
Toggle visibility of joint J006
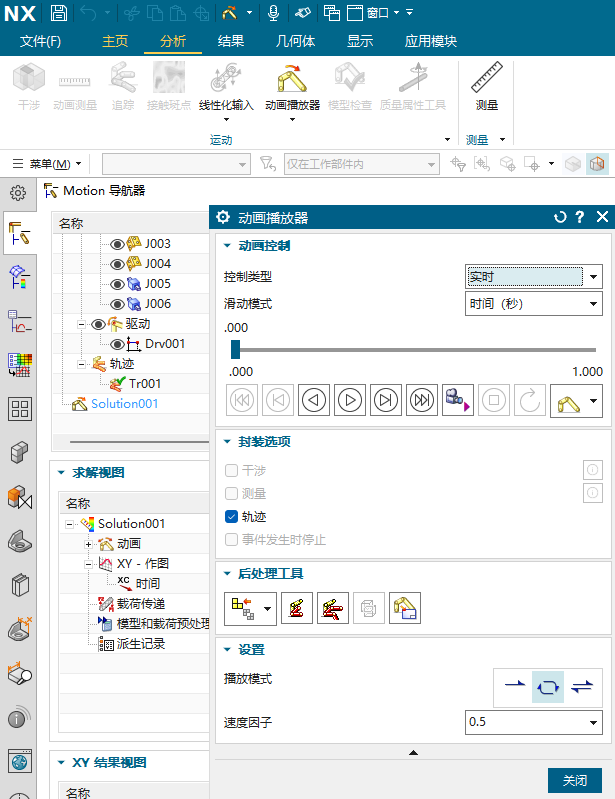[x=117, y=304]
